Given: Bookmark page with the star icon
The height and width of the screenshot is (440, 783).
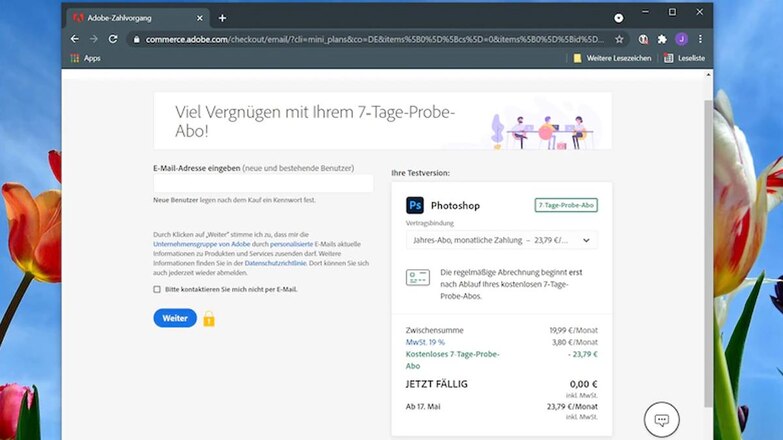Looking at the screenshot, I should (619, 39).
